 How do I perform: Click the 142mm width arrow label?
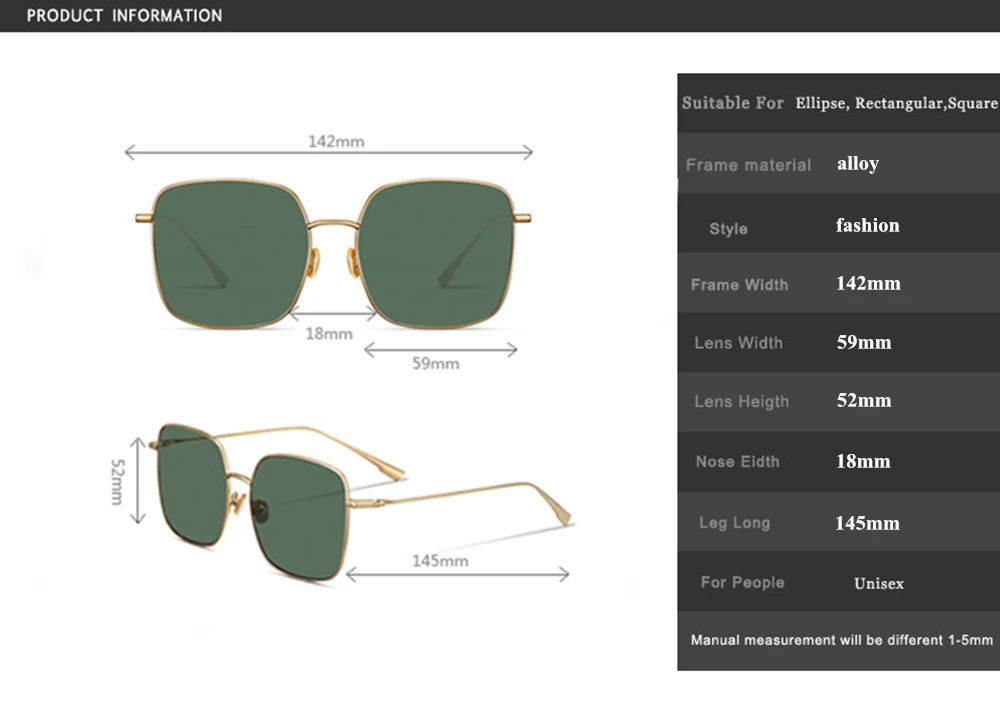pos(336,142)
